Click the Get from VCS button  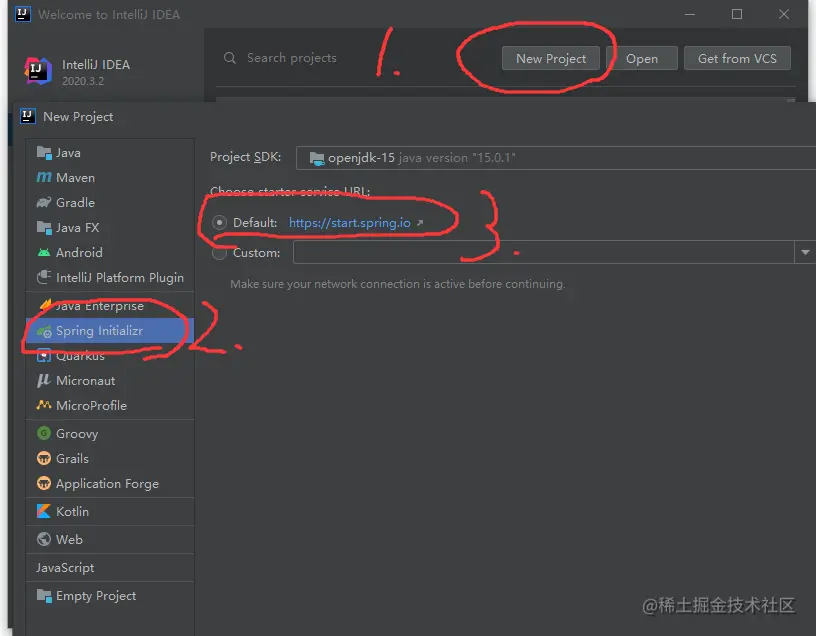coord(738,58)
